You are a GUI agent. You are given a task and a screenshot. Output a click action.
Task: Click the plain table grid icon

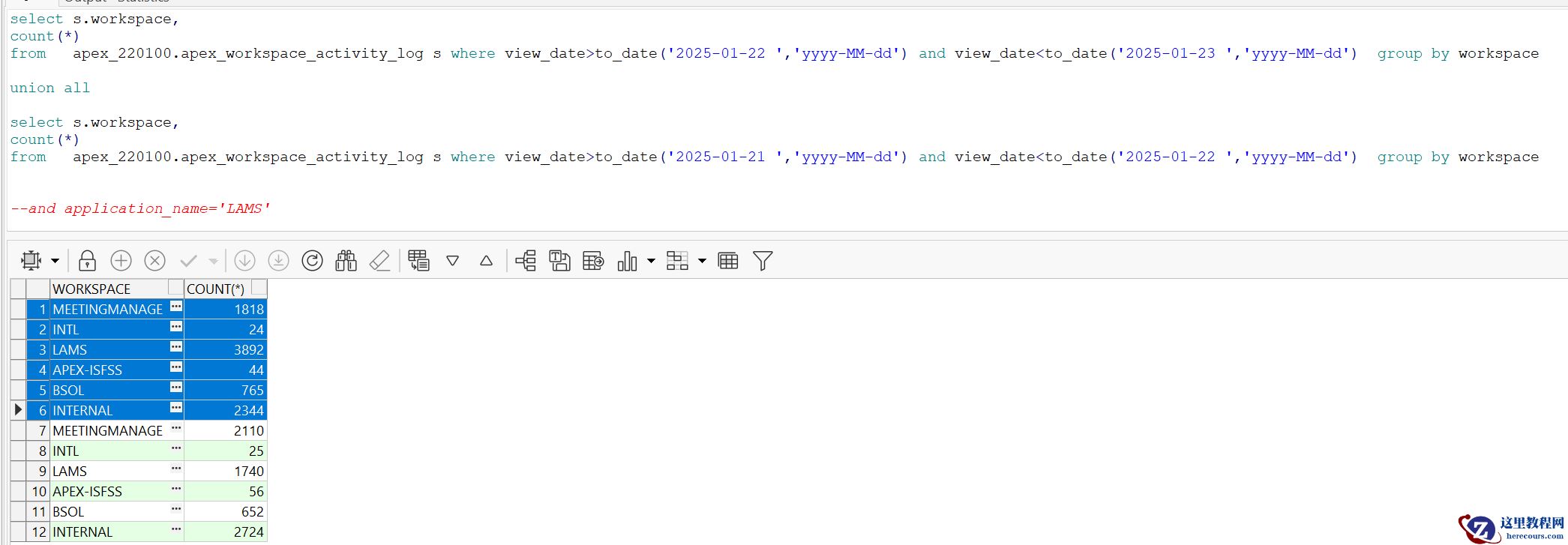(x=728, y=261)
